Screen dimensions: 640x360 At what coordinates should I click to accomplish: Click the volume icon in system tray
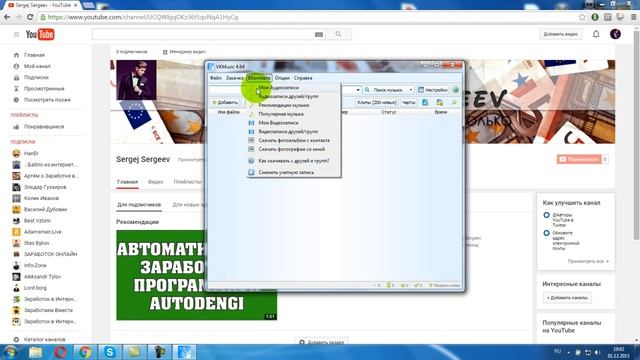tap(598, 352)
